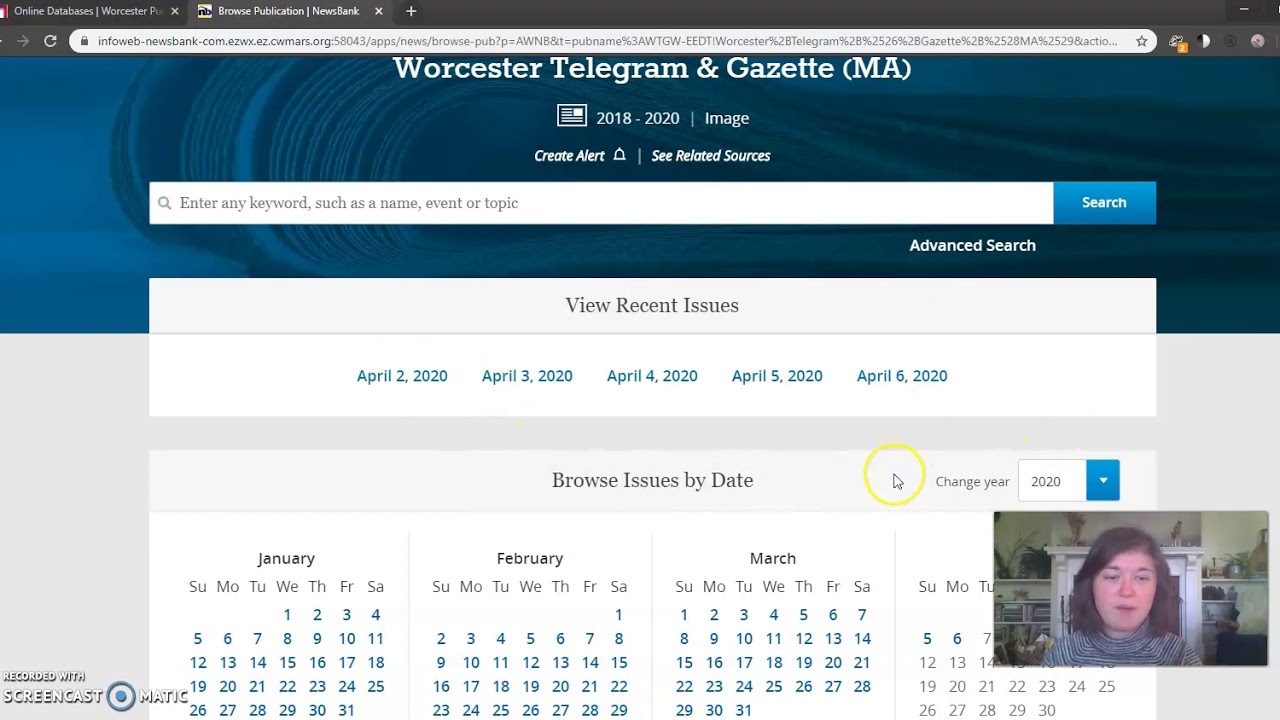Click the padlock icon in the address bar
The height and width of the screenshot is (720, 1280).
84,41
